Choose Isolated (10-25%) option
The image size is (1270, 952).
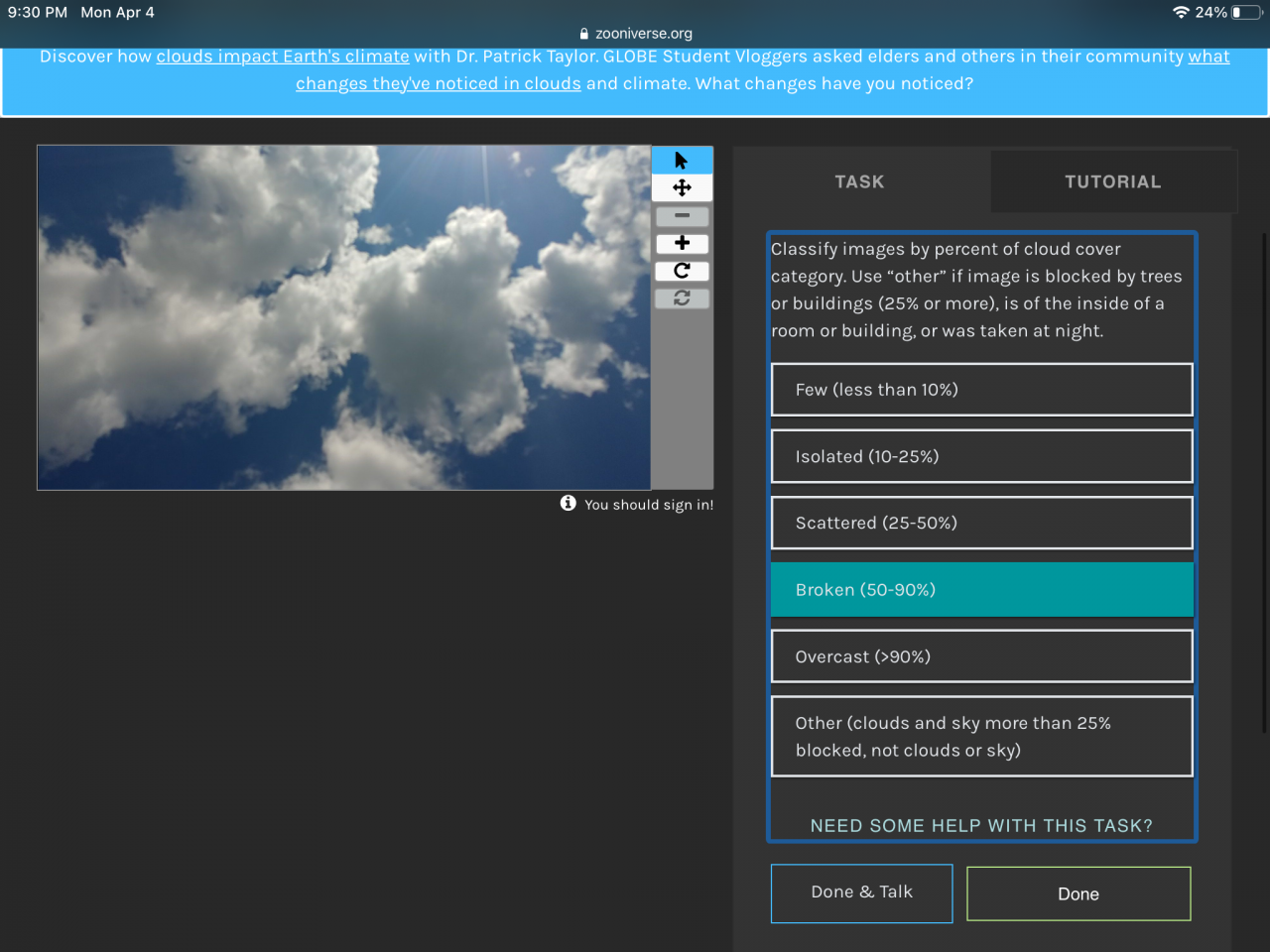point(982,456)
